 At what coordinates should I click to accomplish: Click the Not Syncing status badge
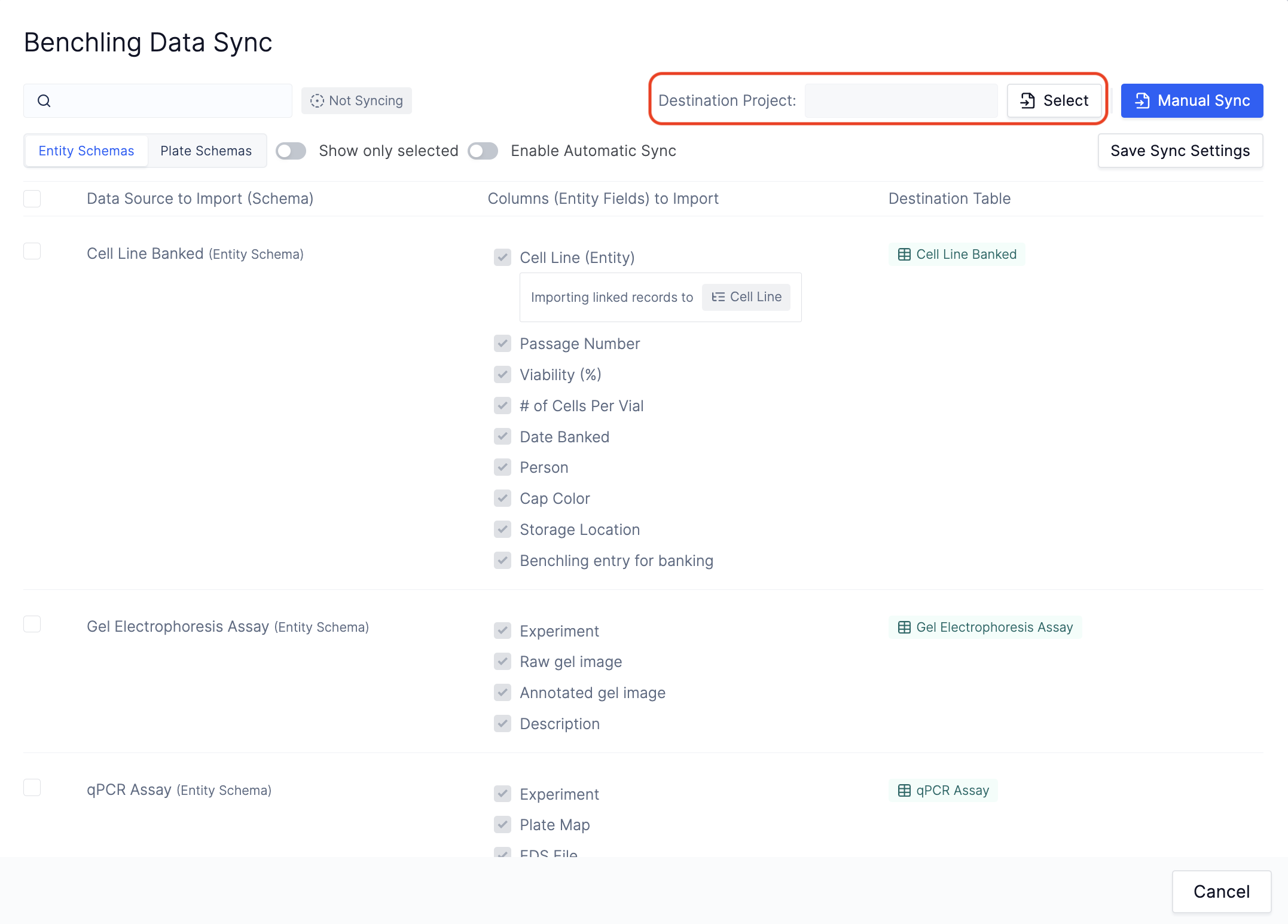click(356, 100)
